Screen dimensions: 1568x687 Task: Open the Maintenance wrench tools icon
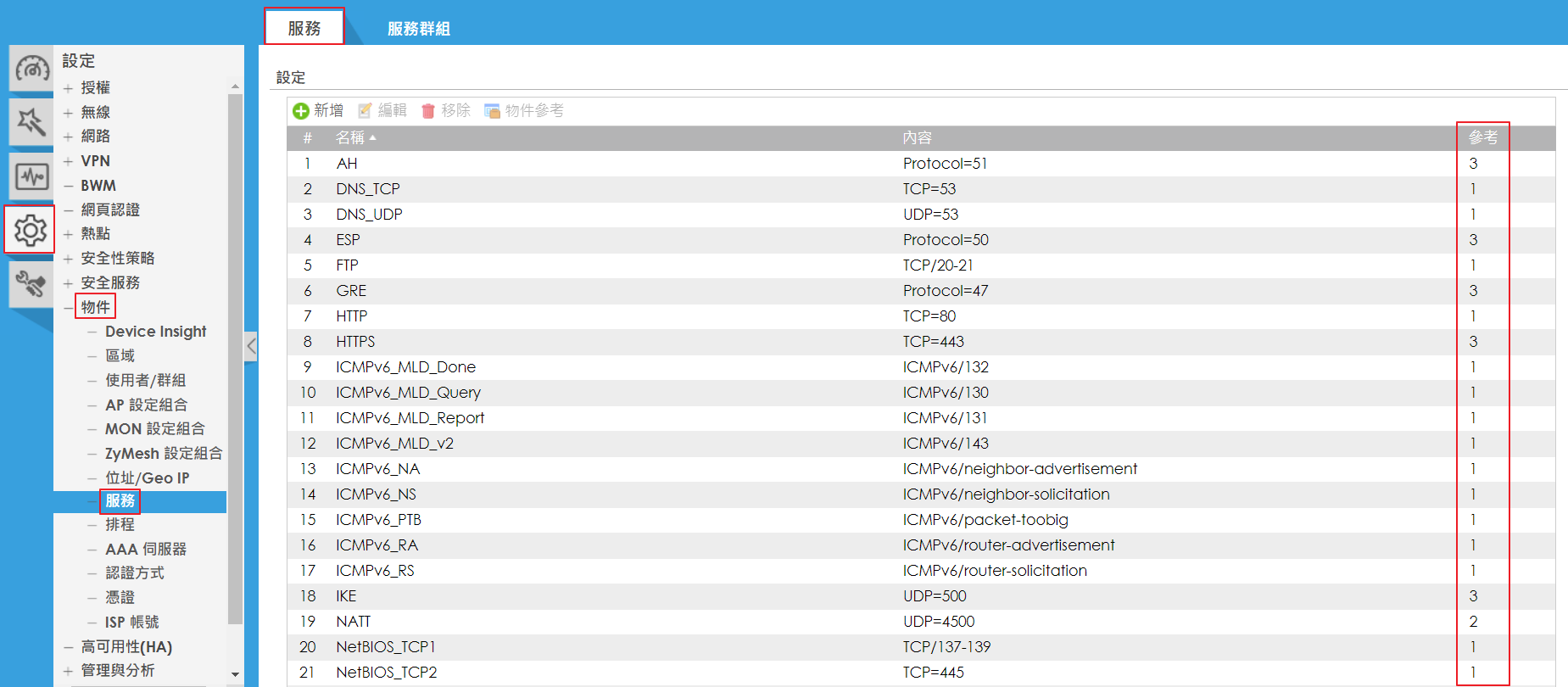click(x=31, y=284)
